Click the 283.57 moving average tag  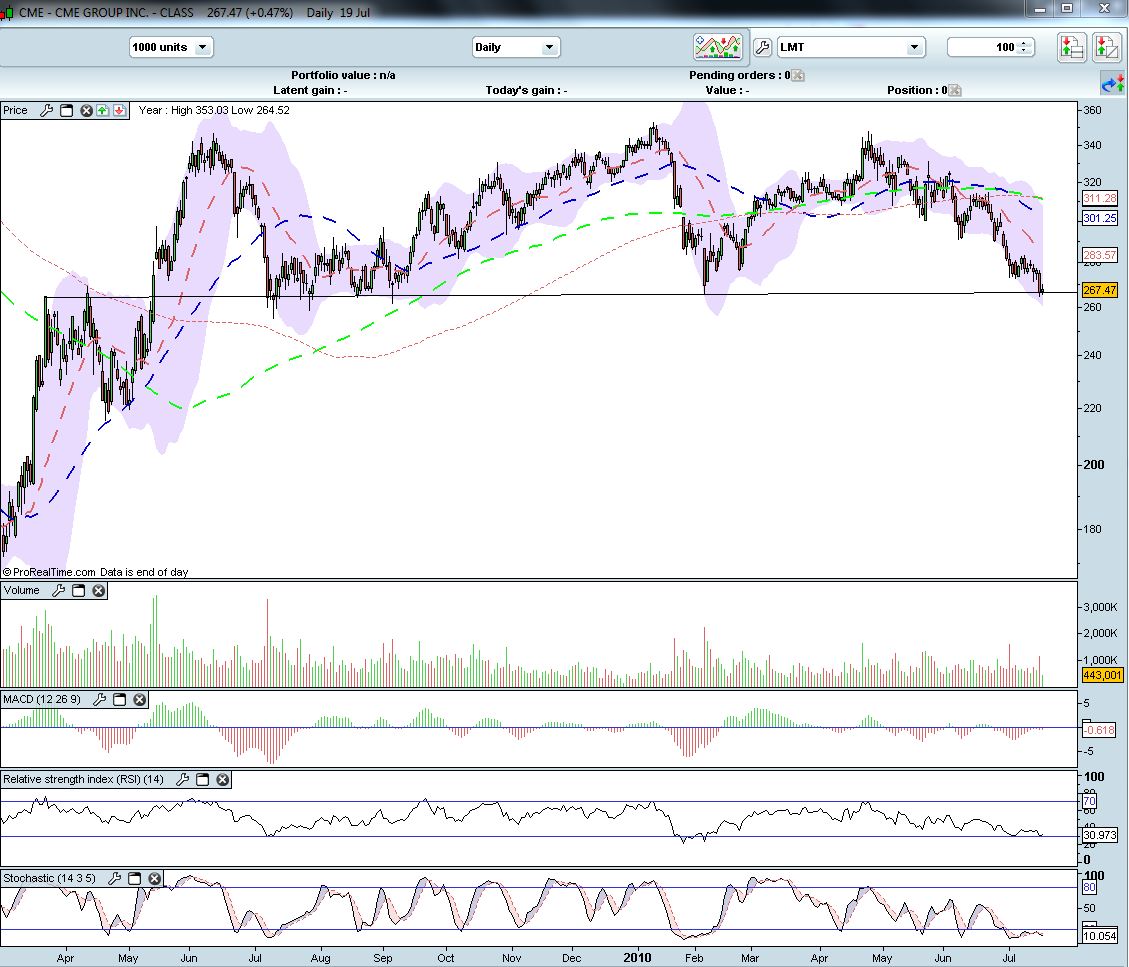(x=1099, y=255)
